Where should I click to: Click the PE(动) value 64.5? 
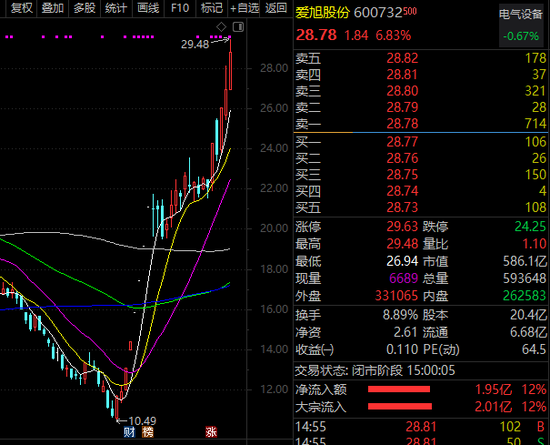[533, 350]
